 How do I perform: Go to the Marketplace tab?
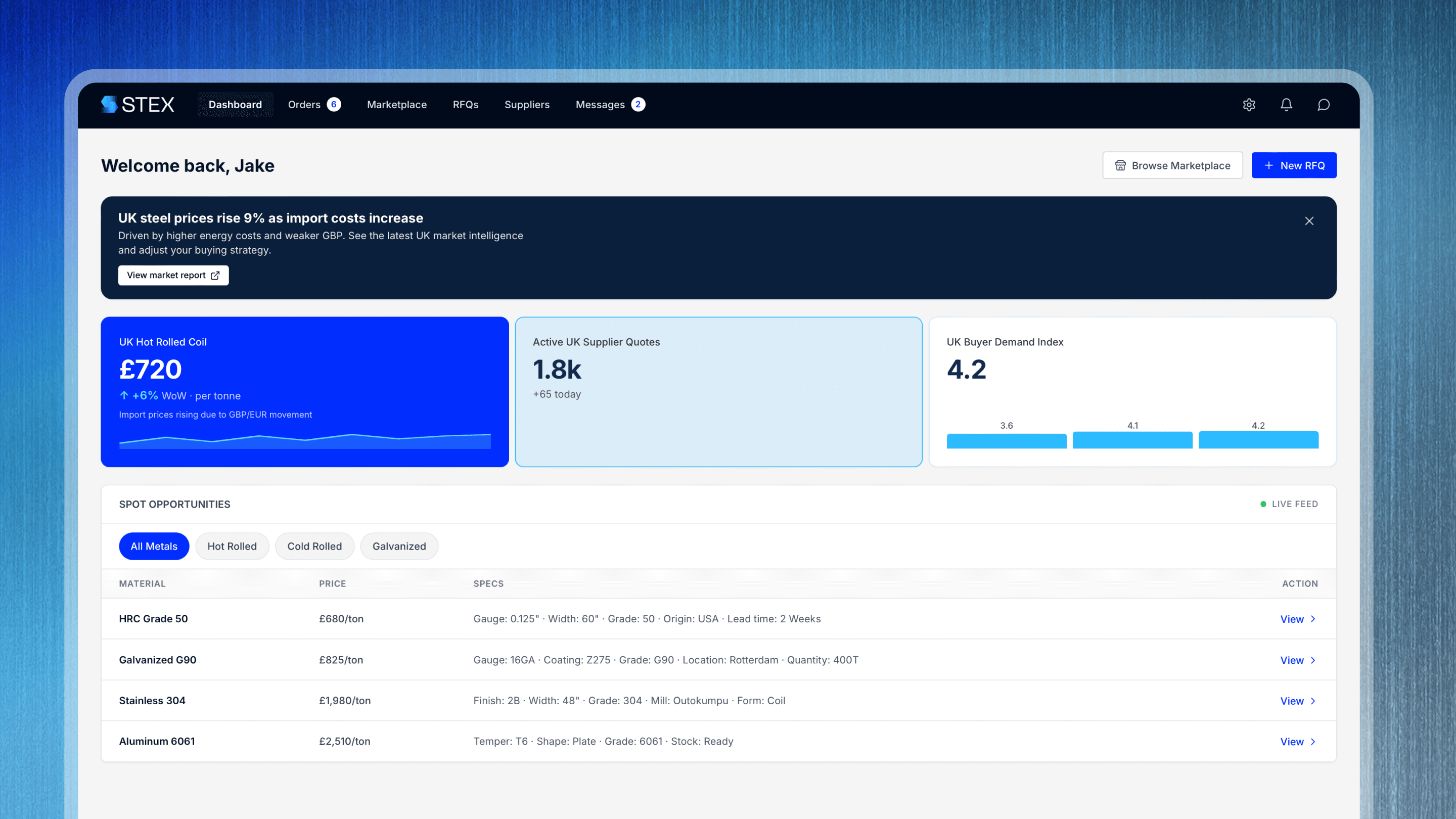point(397,105)
